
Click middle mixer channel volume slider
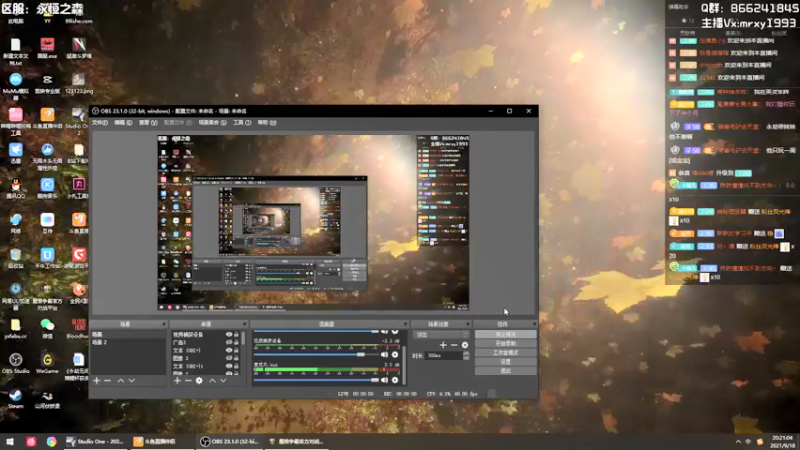tap(316, 355)
